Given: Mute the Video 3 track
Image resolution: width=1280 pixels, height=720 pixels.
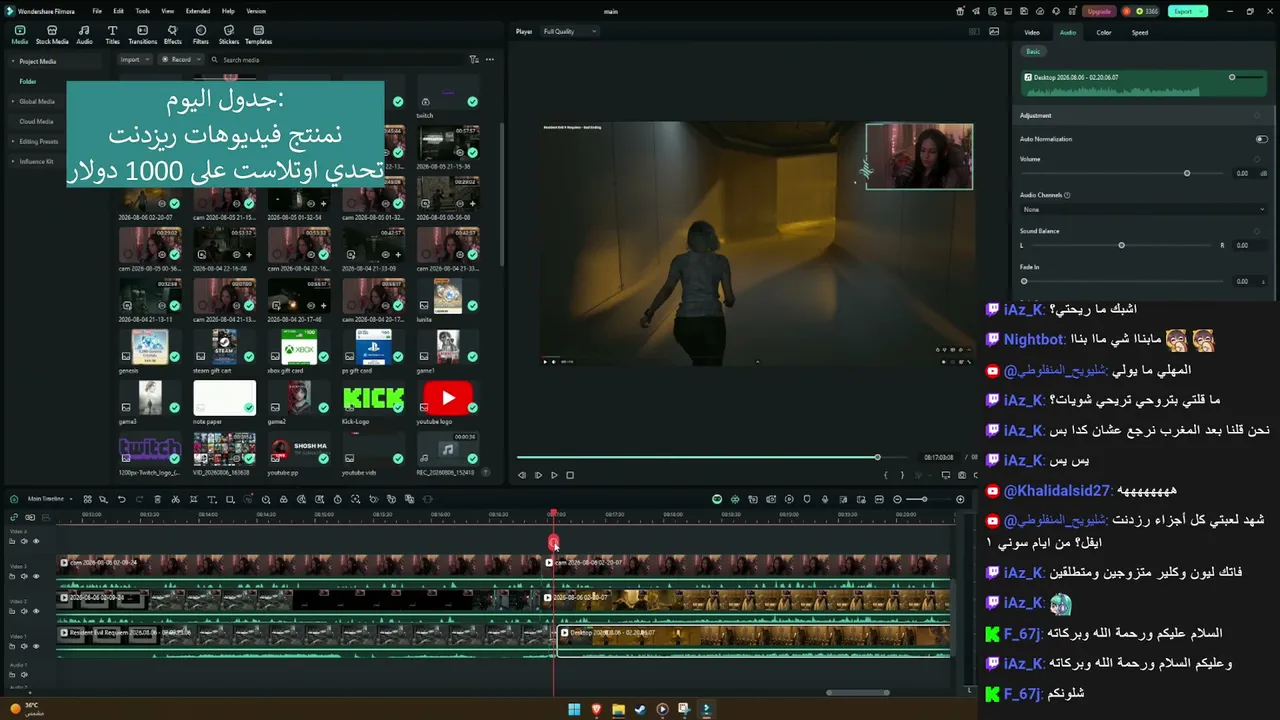Looking at the screenshot, I should pyautogui.click(x=24, y=576).
